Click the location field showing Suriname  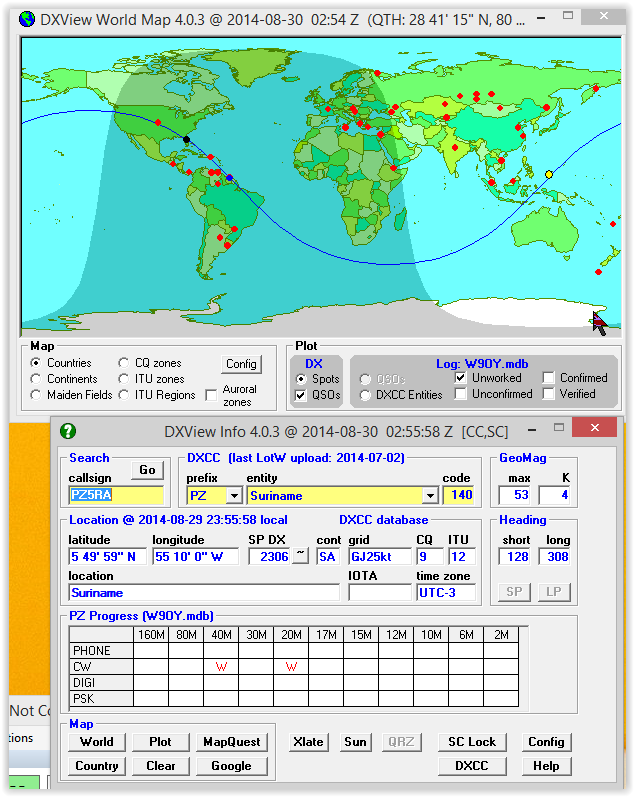(204, 592)
